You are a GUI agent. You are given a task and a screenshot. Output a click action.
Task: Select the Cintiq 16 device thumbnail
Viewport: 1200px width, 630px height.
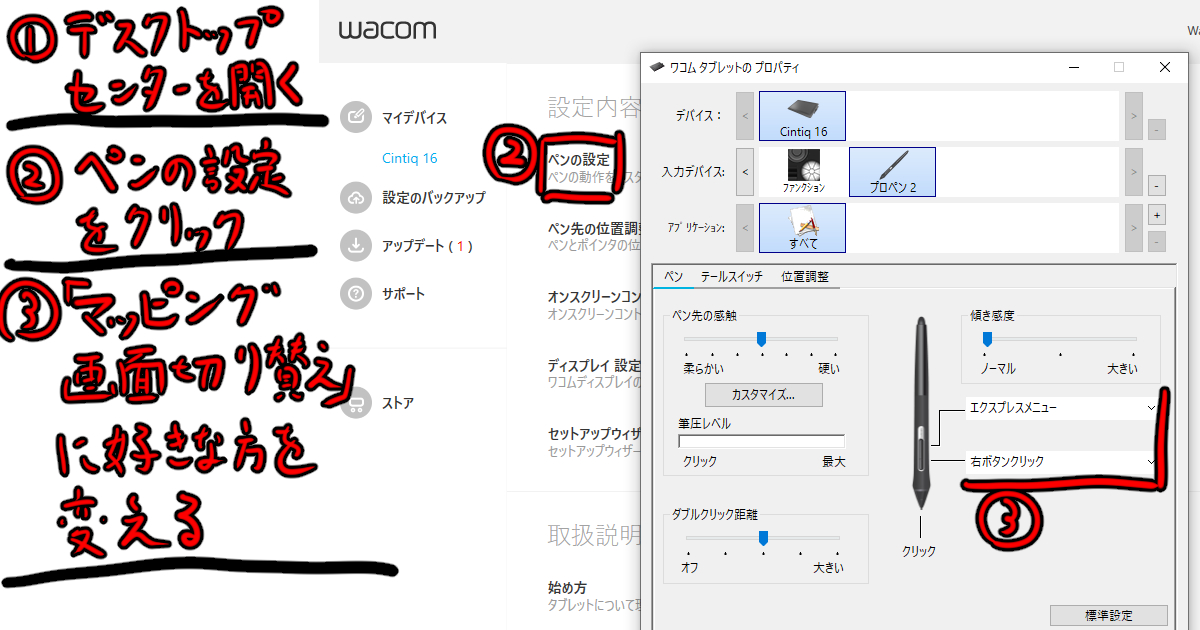point(802,115)
